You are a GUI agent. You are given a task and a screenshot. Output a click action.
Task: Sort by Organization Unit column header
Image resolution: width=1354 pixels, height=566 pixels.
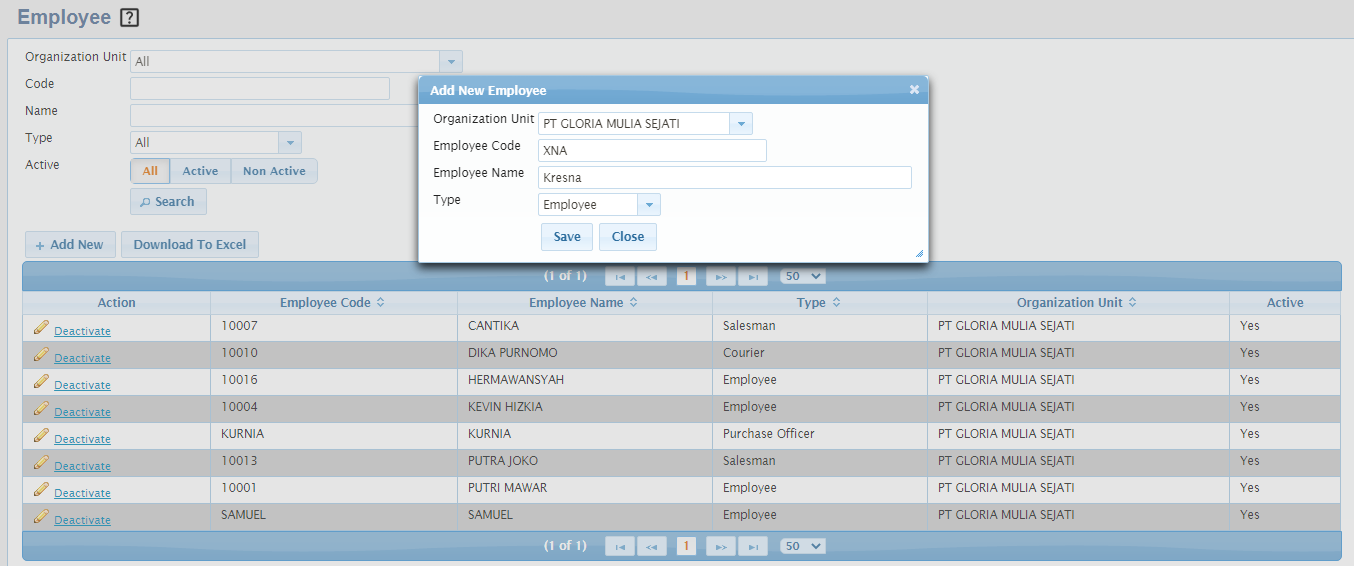(1077, 303)
